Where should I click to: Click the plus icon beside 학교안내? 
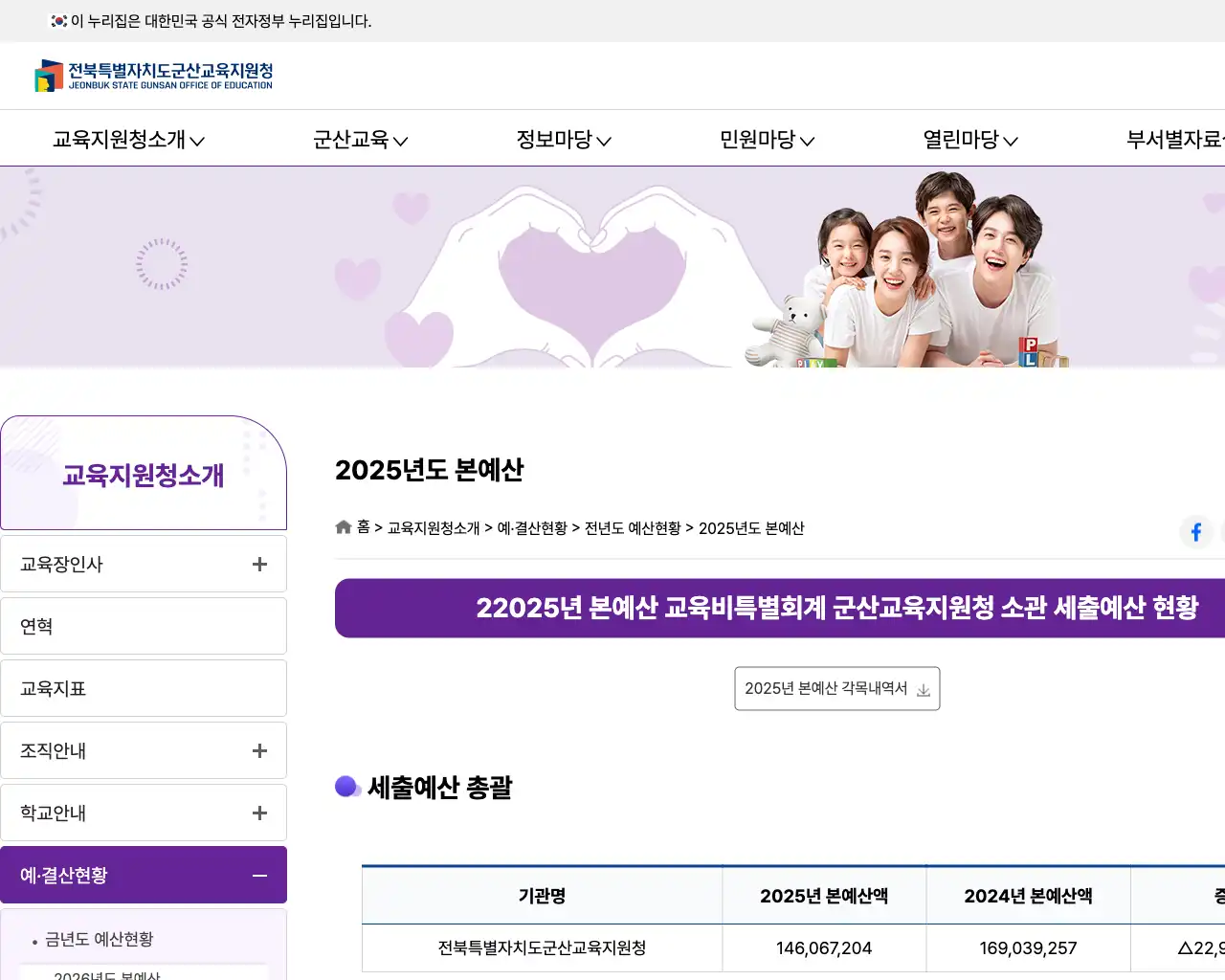[x=259, y=813]
